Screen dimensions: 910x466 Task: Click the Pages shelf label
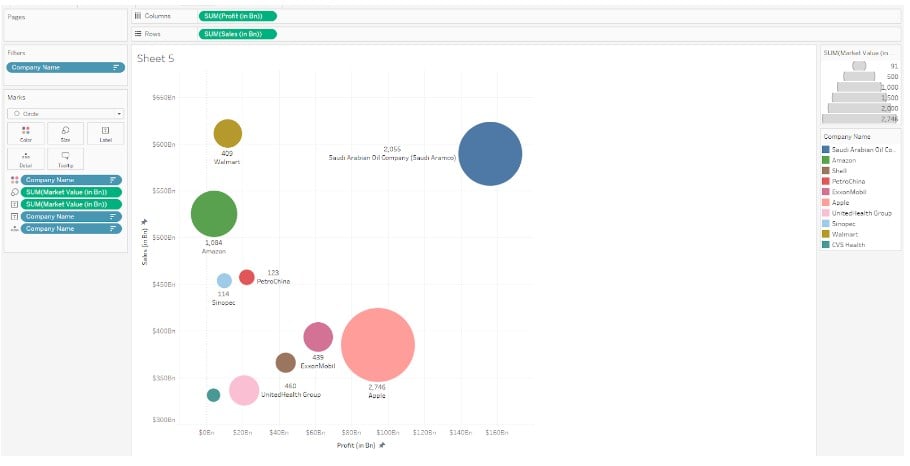(x=16, y=17)
